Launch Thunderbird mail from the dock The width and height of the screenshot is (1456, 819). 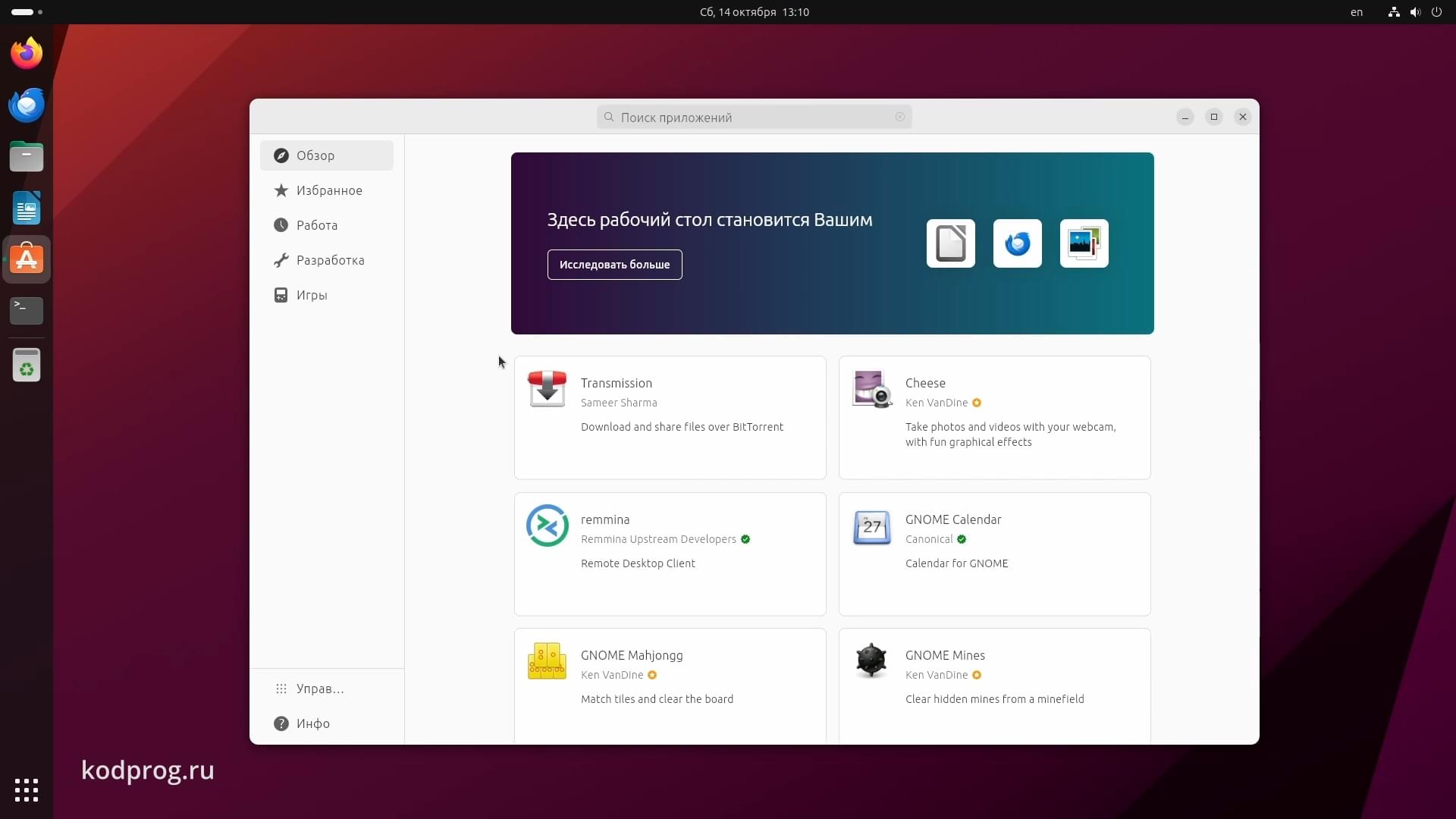[27, 105]
